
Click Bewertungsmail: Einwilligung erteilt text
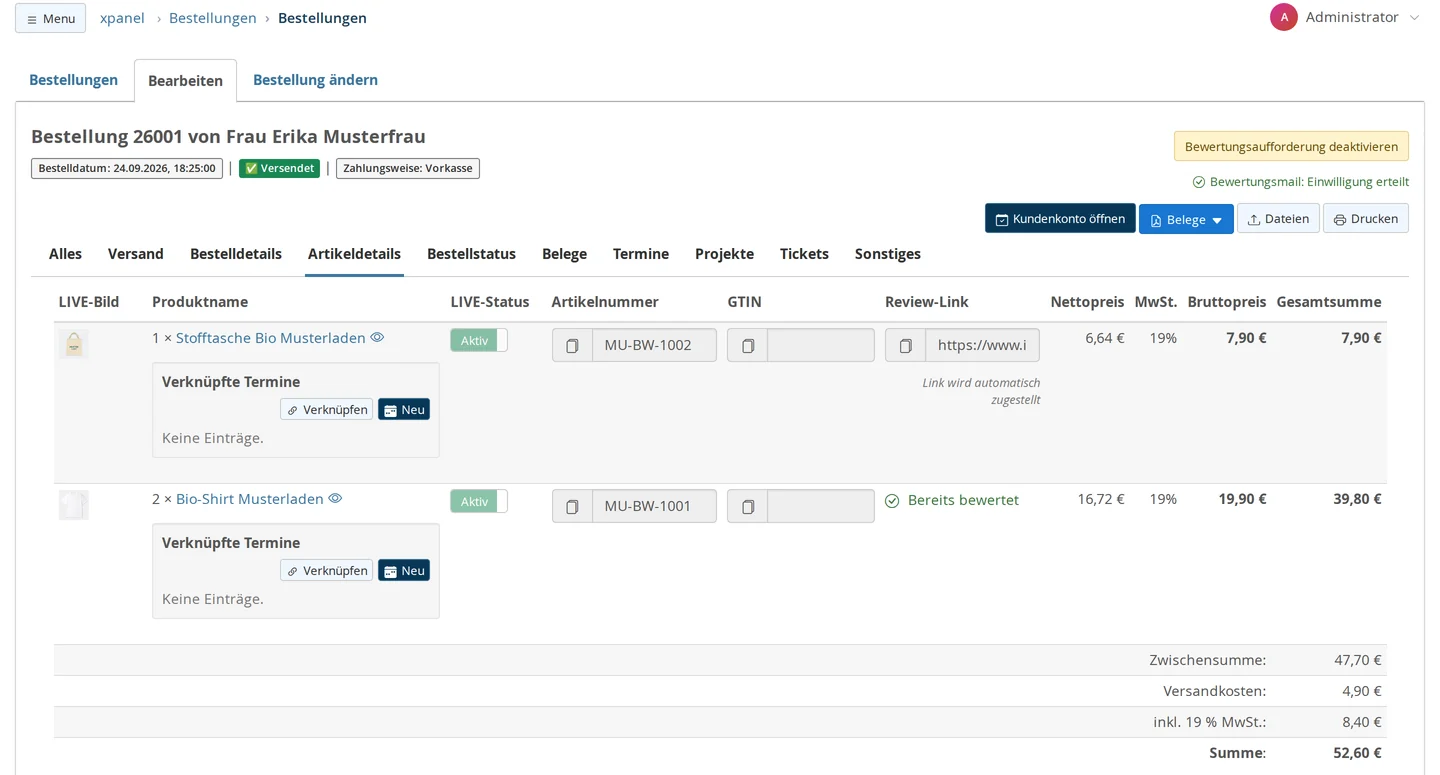click(x=1300, y=182)
